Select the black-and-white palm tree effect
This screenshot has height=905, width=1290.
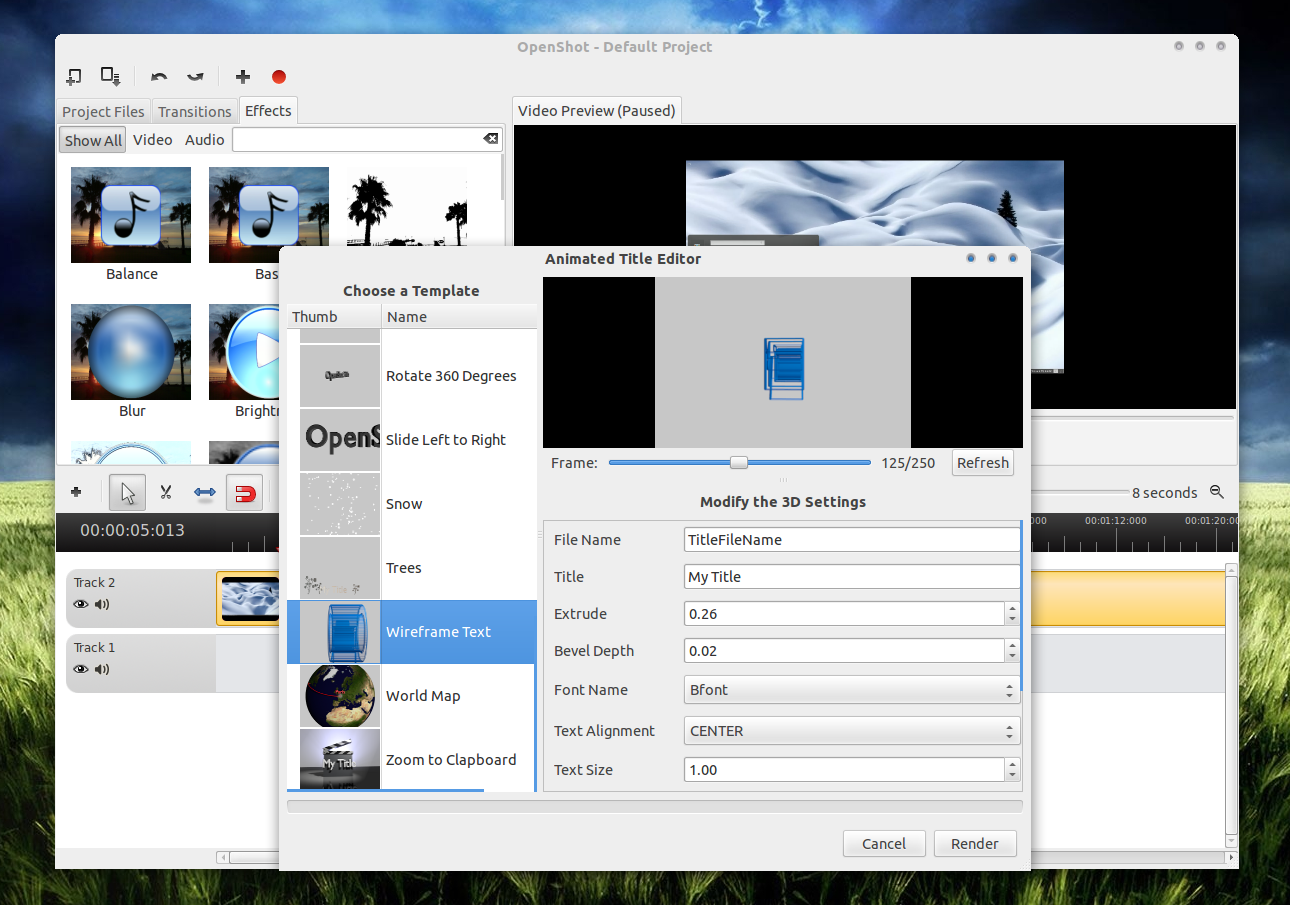tap(406, 207)
